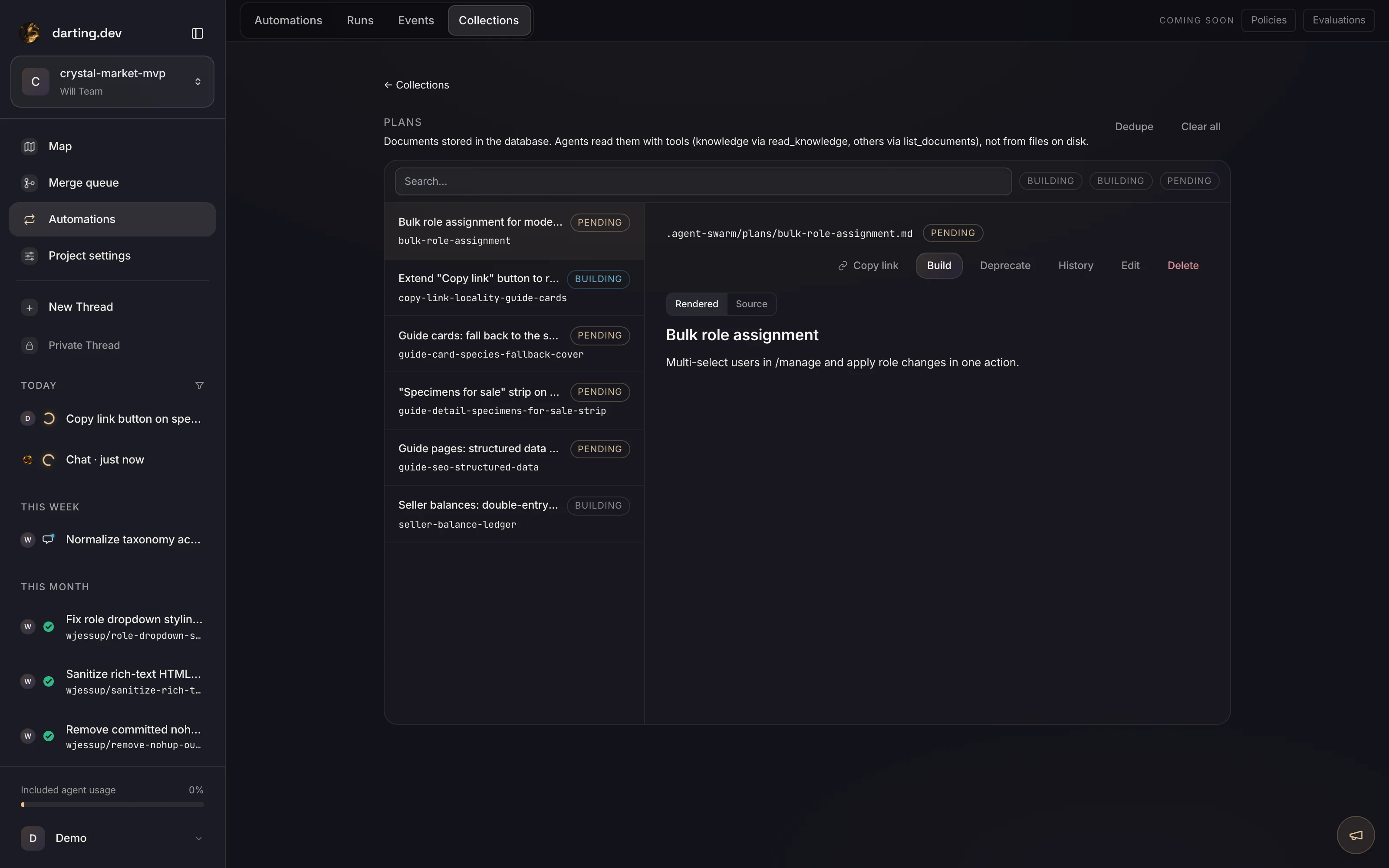The image size is (1389, 868).
Task: Click the green check on Sanitize rich-text
Action: 49,681
